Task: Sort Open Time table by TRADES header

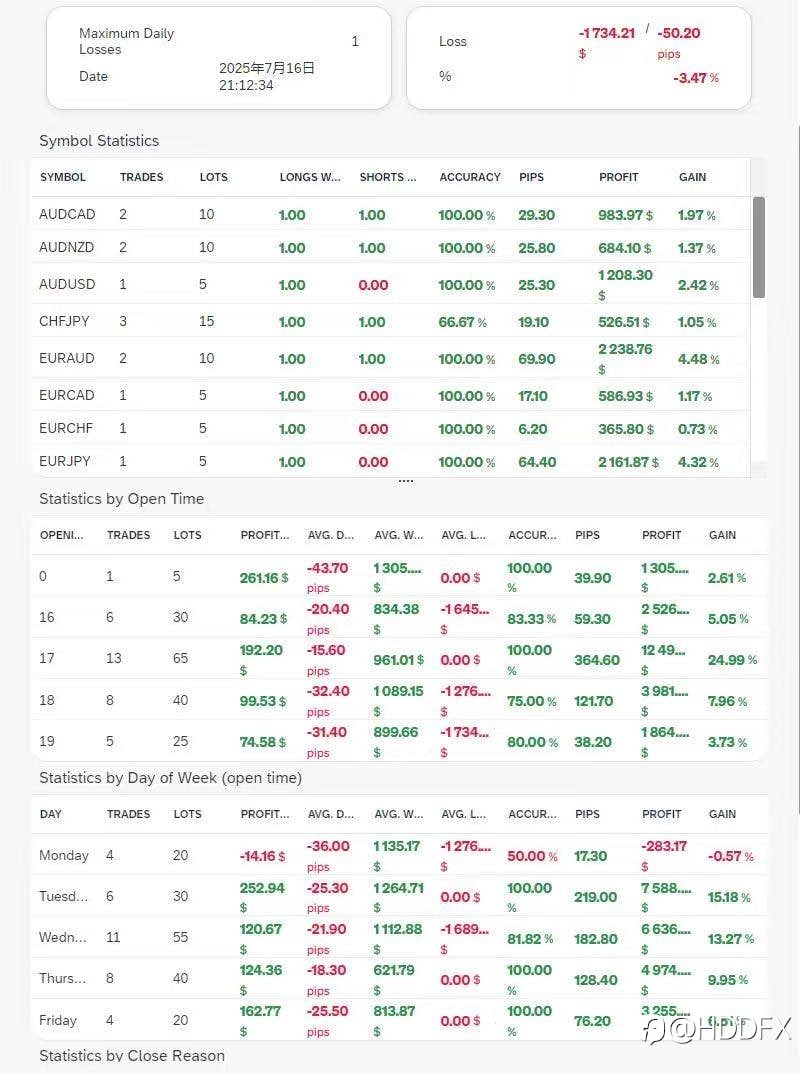Action: (x=128, y=535)
